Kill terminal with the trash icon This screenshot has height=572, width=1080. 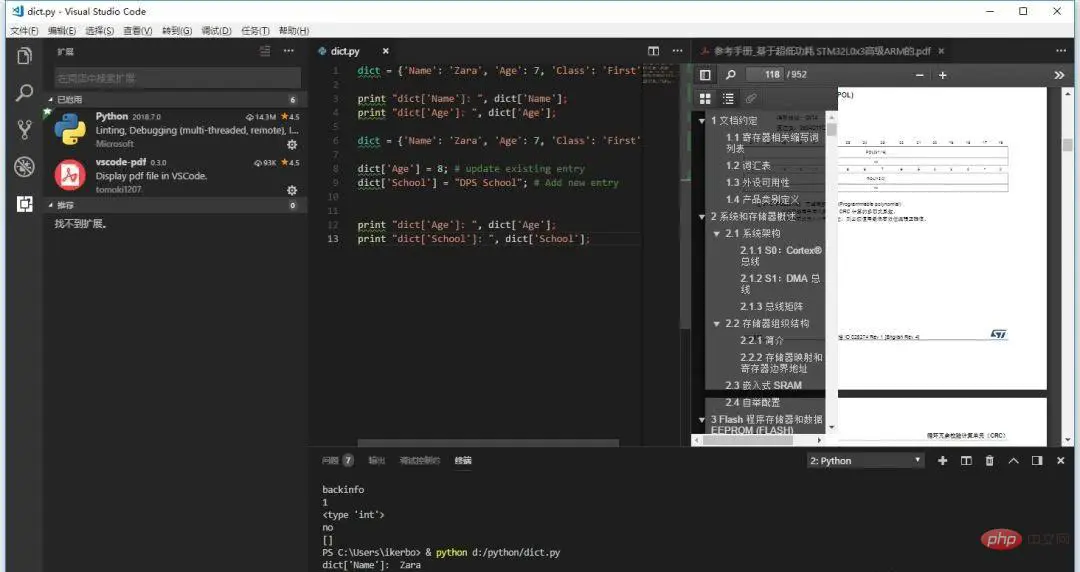pyautogui.click(x=990, y=461)
